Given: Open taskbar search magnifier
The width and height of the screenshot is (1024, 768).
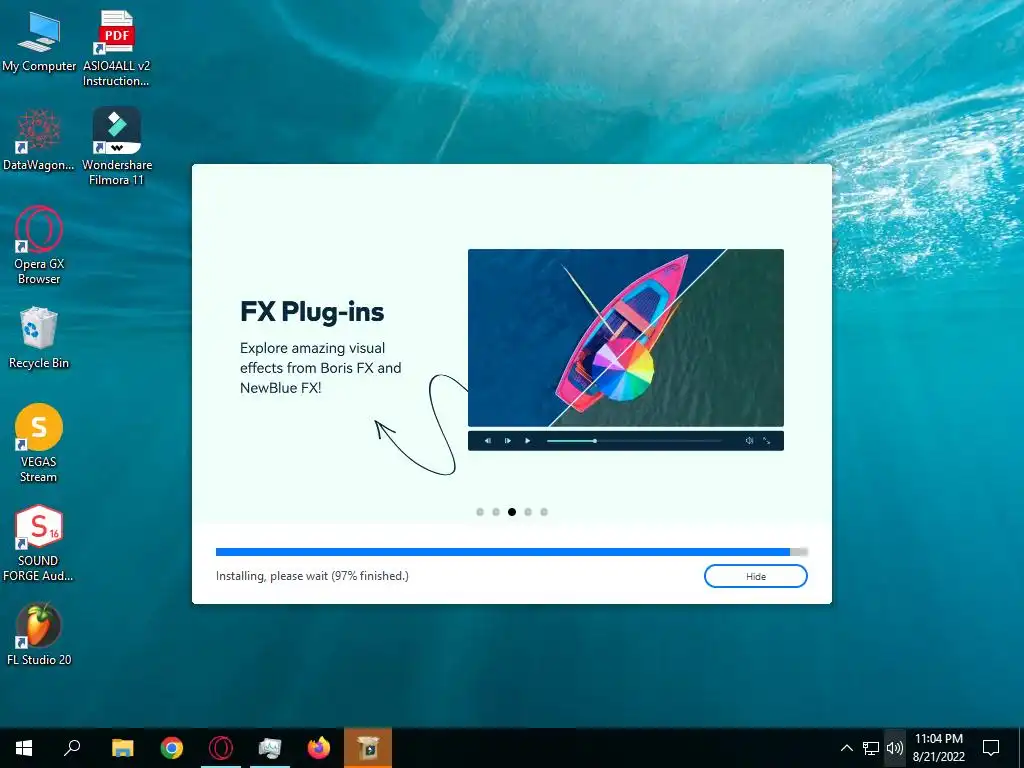Looking at the screenshot, I should point(72,748).
